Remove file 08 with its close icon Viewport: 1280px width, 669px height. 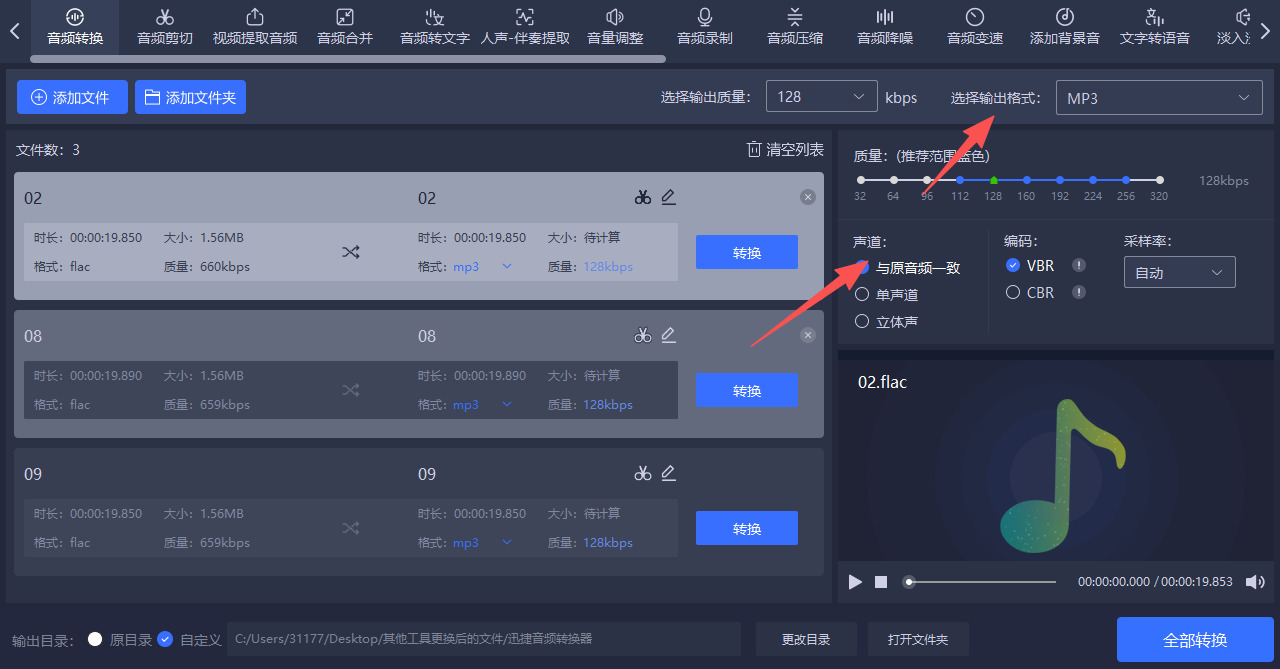808,336
